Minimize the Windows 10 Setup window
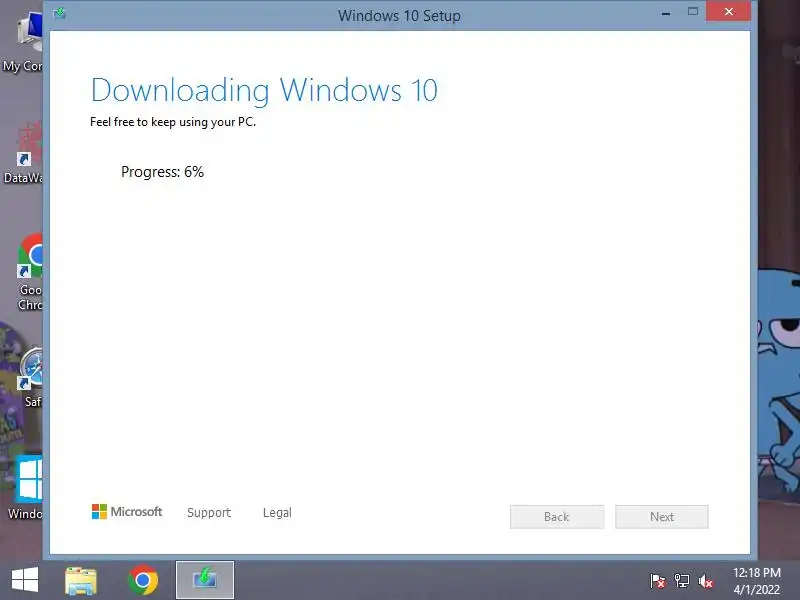 coord(666,13)
